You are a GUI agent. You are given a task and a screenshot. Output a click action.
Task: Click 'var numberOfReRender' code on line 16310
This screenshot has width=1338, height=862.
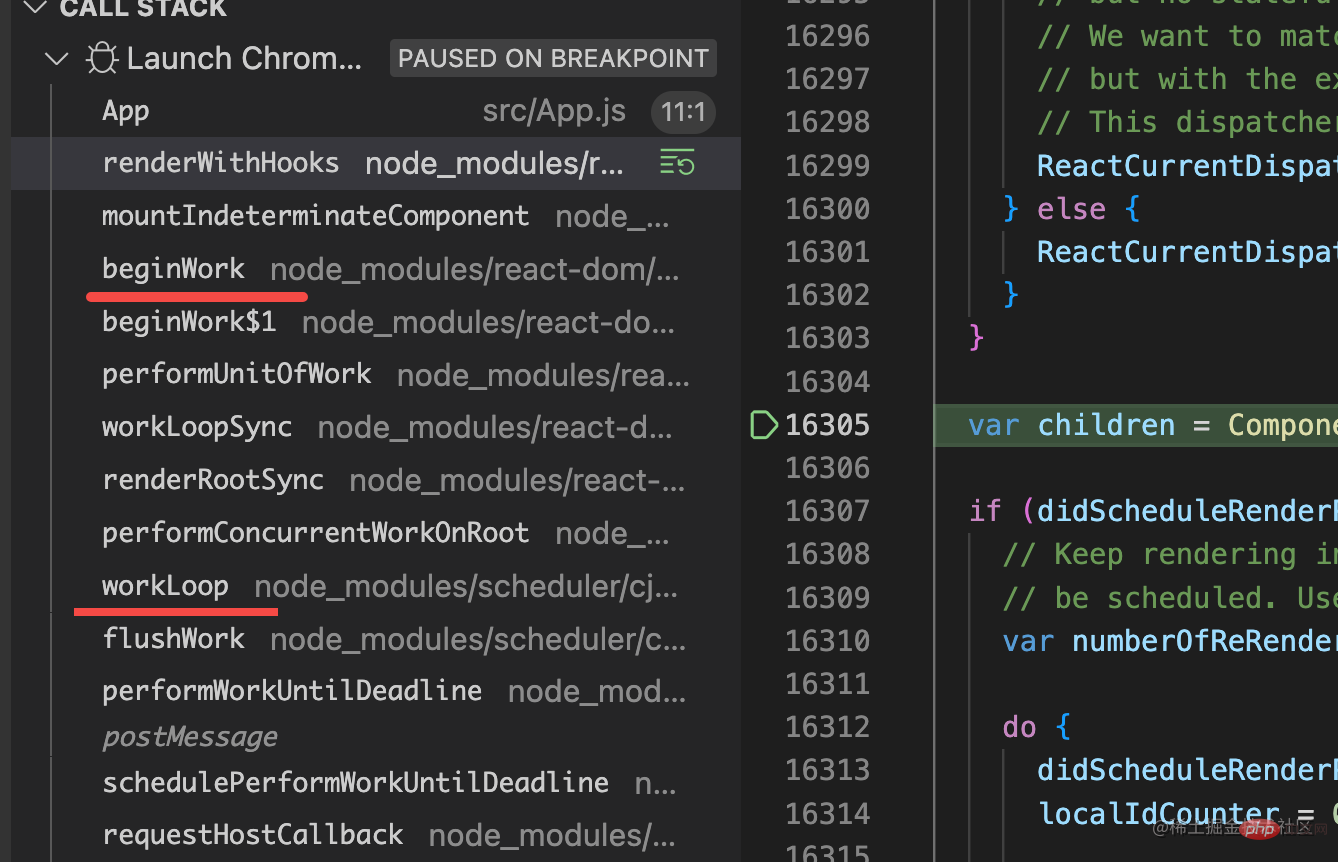click(1170, 640)
